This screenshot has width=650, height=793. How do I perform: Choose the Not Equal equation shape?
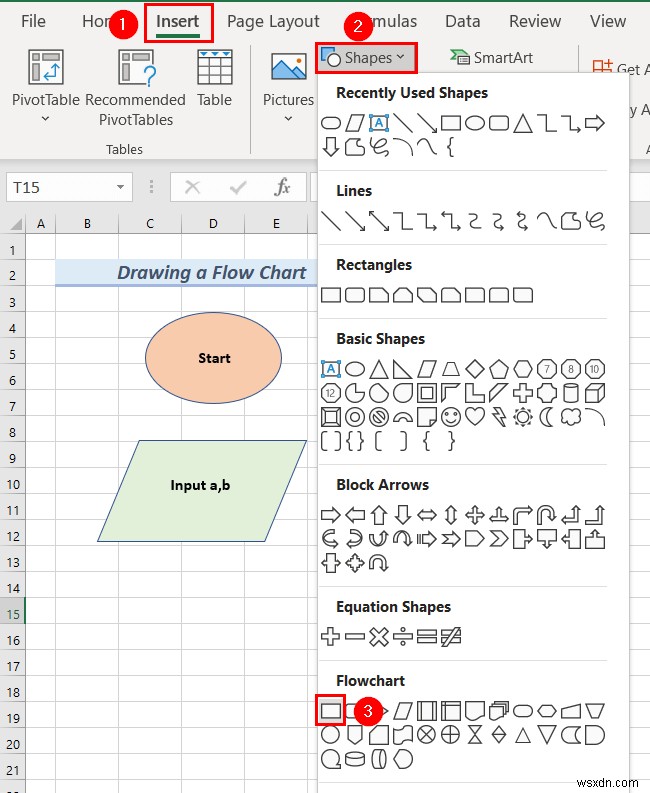tap(451, 637)
